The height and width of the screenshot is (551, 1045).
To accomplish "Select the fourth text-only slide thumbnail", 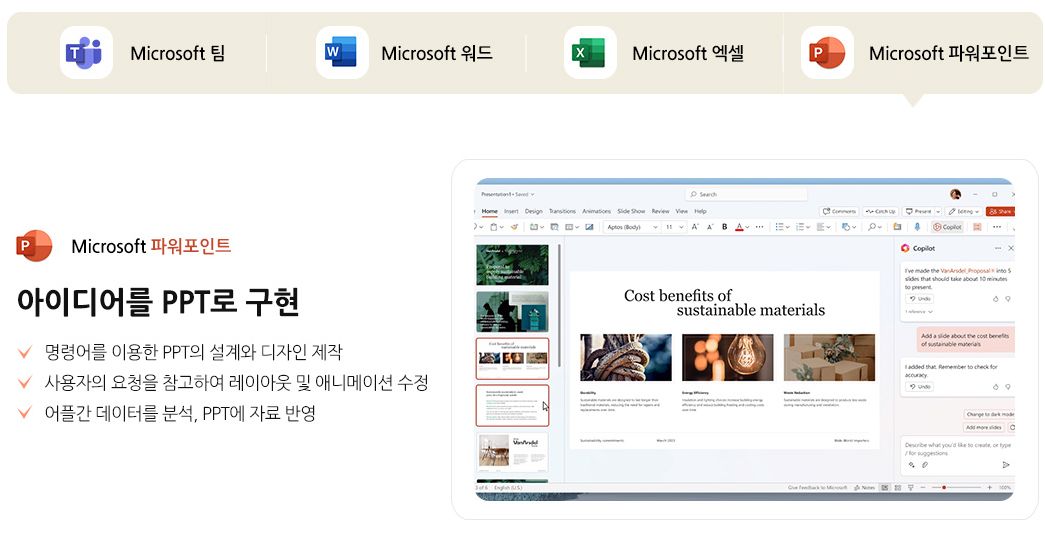I will click(512, 405).
